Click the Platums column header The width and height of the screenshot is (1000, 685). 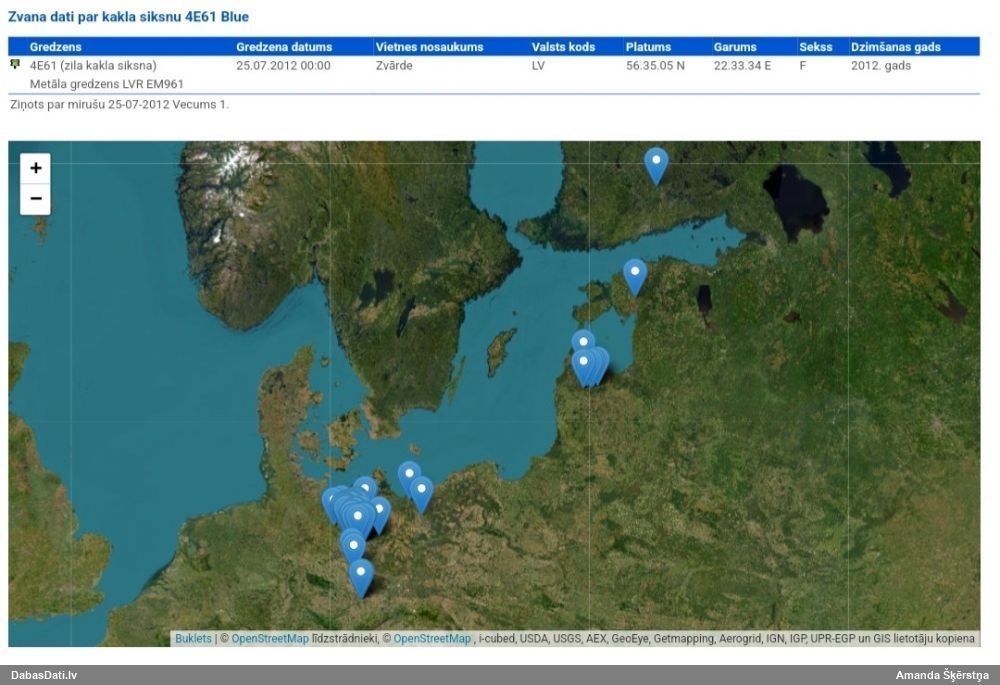pyautogui.click(x=648, y=47)
